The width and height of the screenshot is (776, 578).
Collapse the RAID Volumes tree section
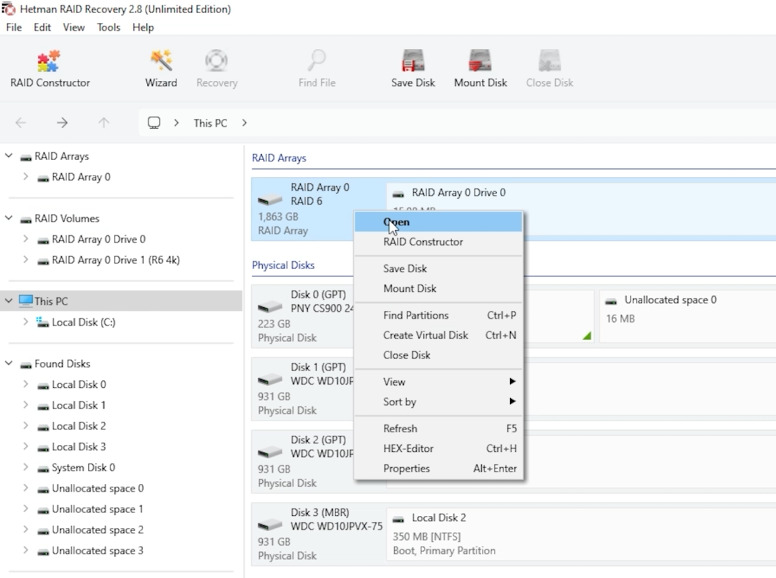pos(8,218)
